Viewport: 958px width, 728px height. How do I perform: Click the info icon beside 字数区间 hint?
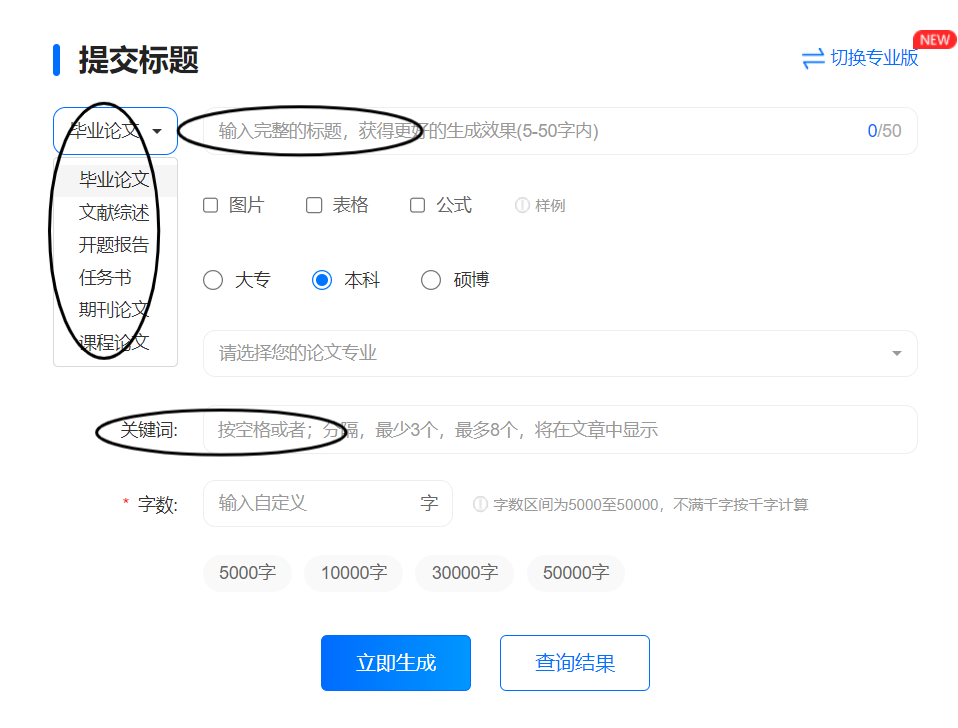pos(480,504)
